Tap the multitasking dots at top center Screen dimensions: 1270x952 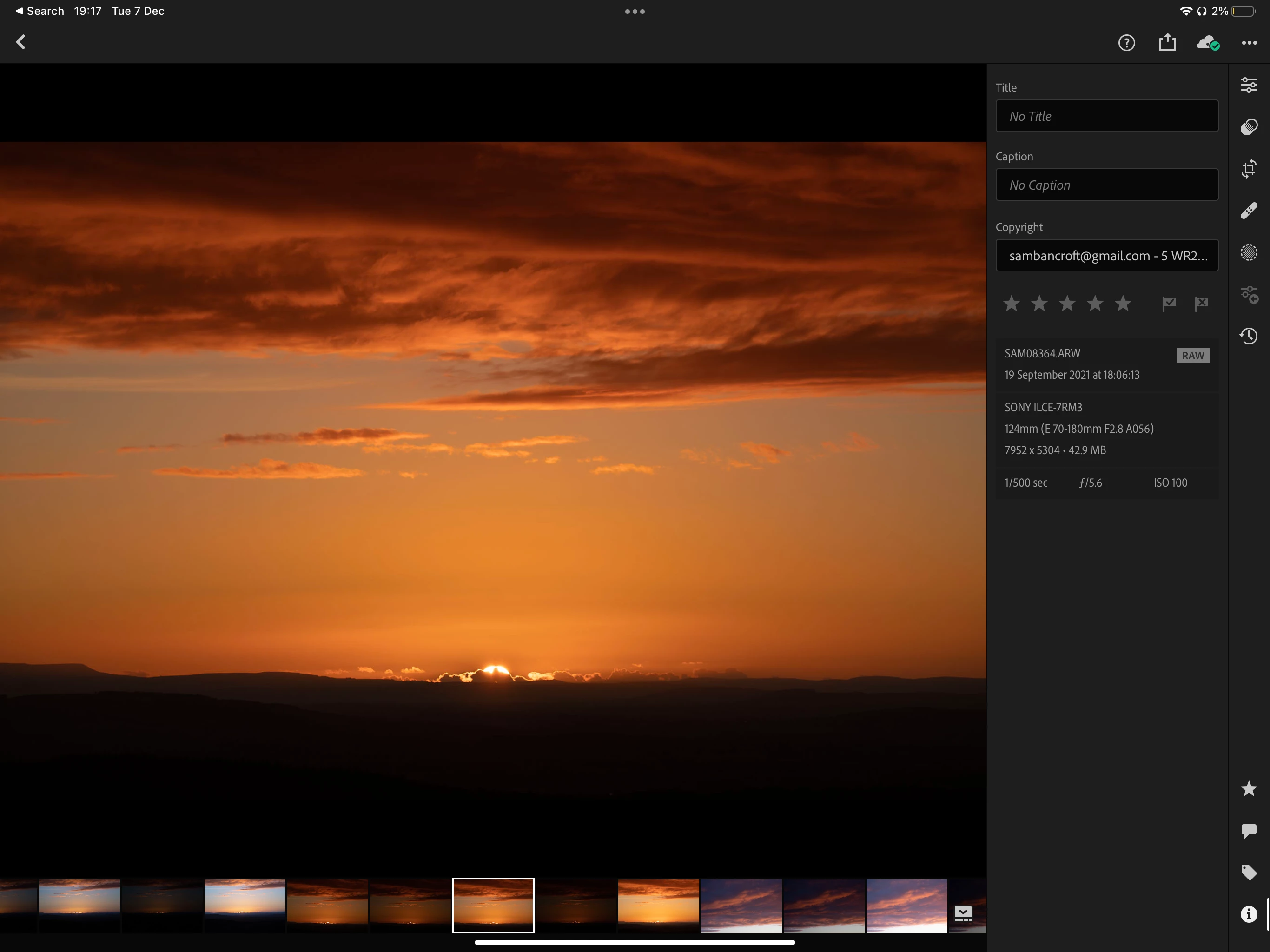pyautogui.click(x=635, y=12)
